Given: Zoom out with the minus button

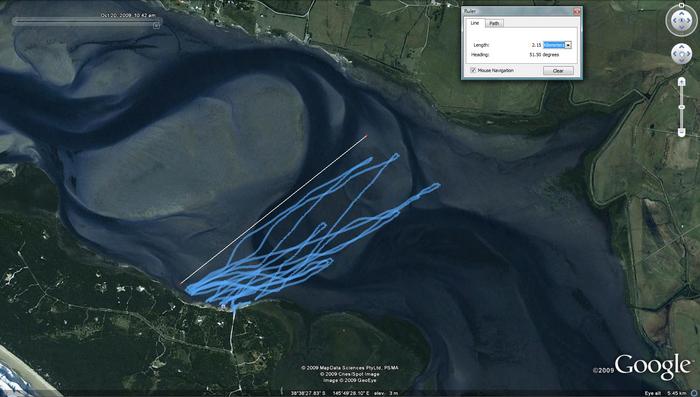Looking at the screenshot, I should coord(681,133).
